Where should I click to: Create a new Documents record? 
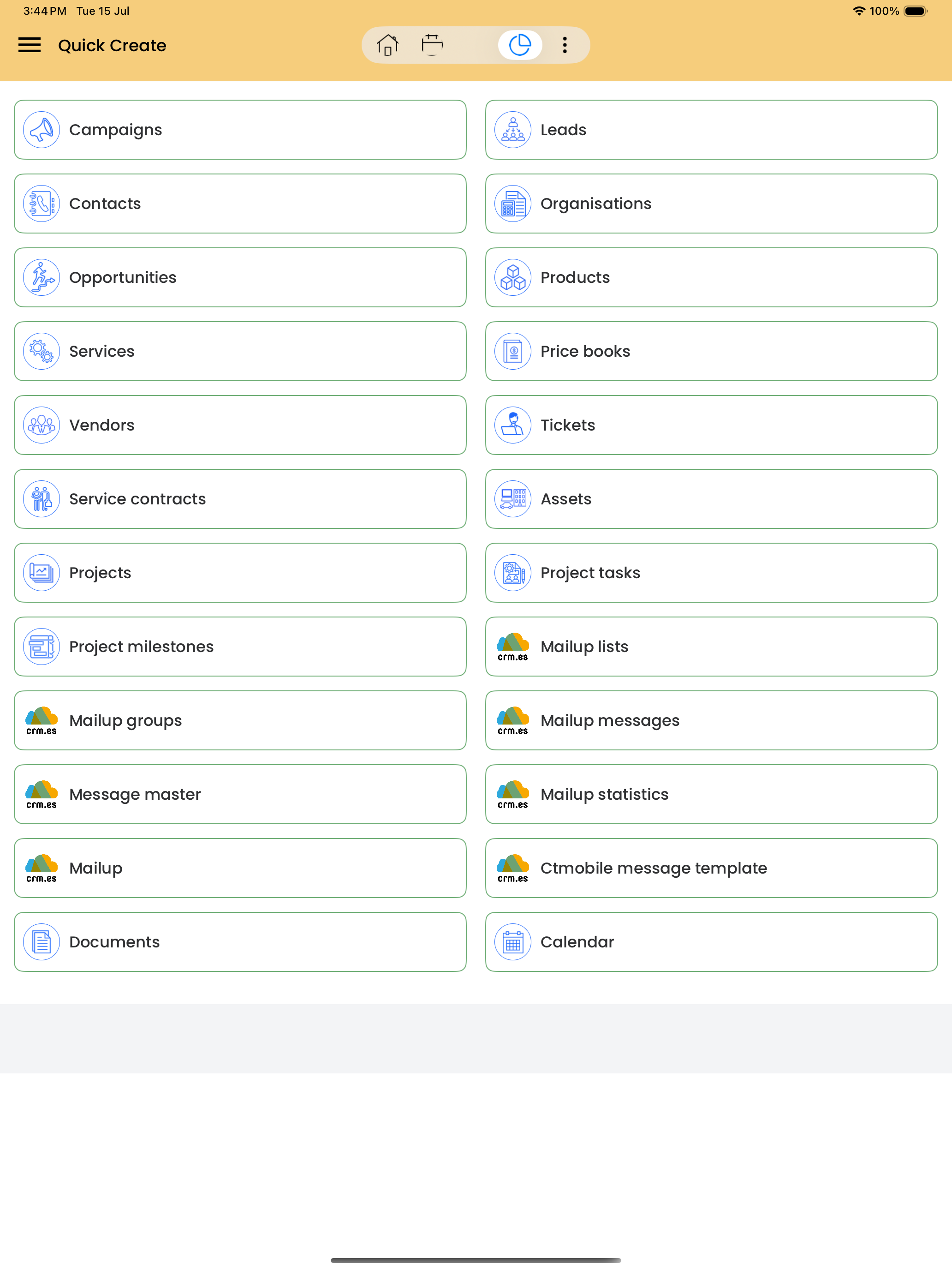tap(240, 942)
